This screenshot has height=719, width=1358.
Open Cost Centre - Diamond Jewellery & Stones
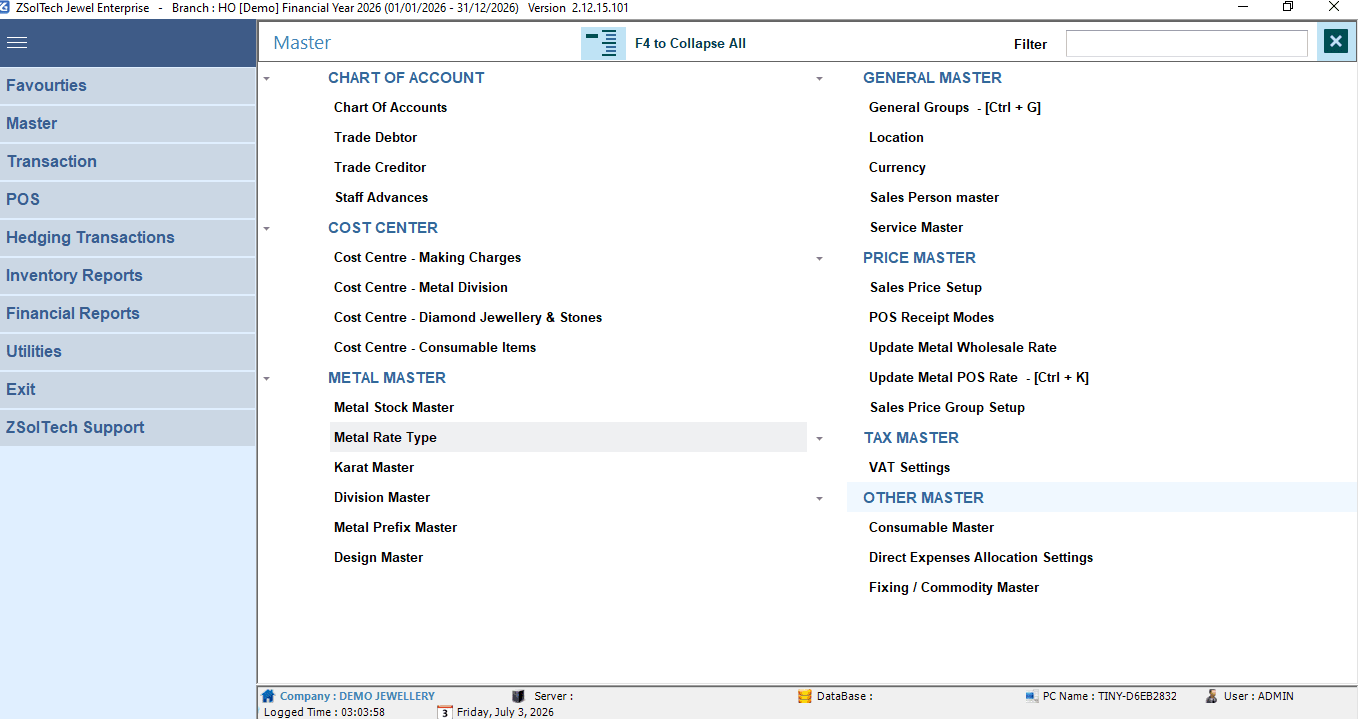[468, 317]
